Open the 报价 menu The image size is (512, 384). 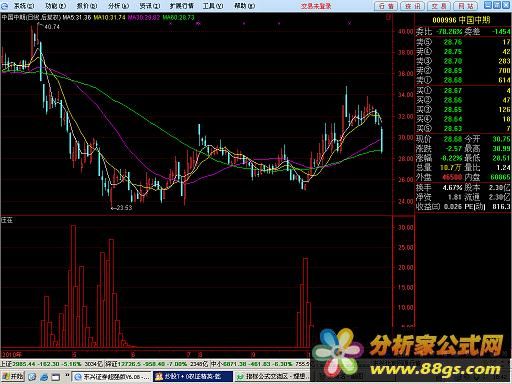pos(87,6)
